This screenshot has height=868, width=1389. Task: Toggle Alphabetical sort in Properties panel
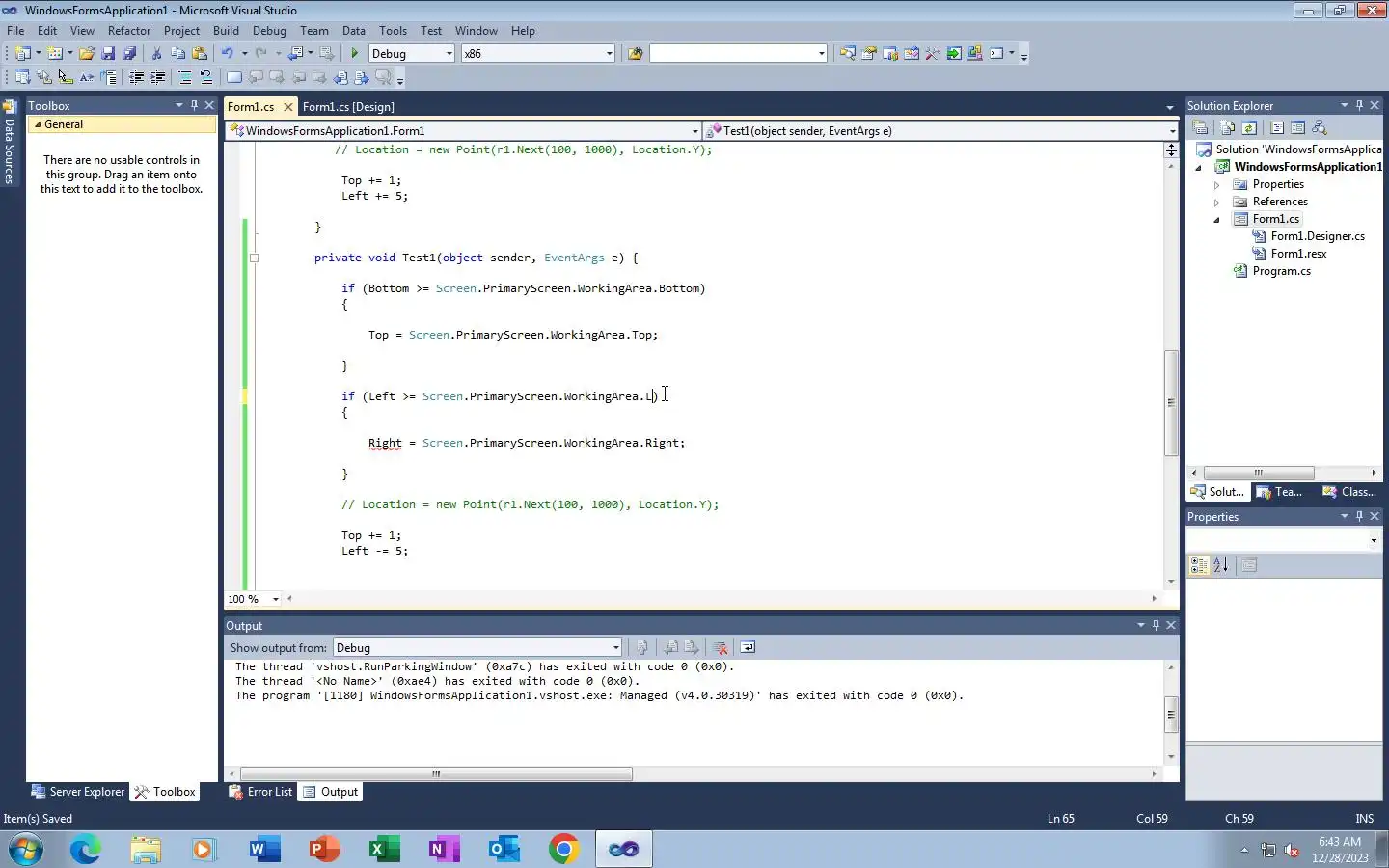coord(1221,565)
